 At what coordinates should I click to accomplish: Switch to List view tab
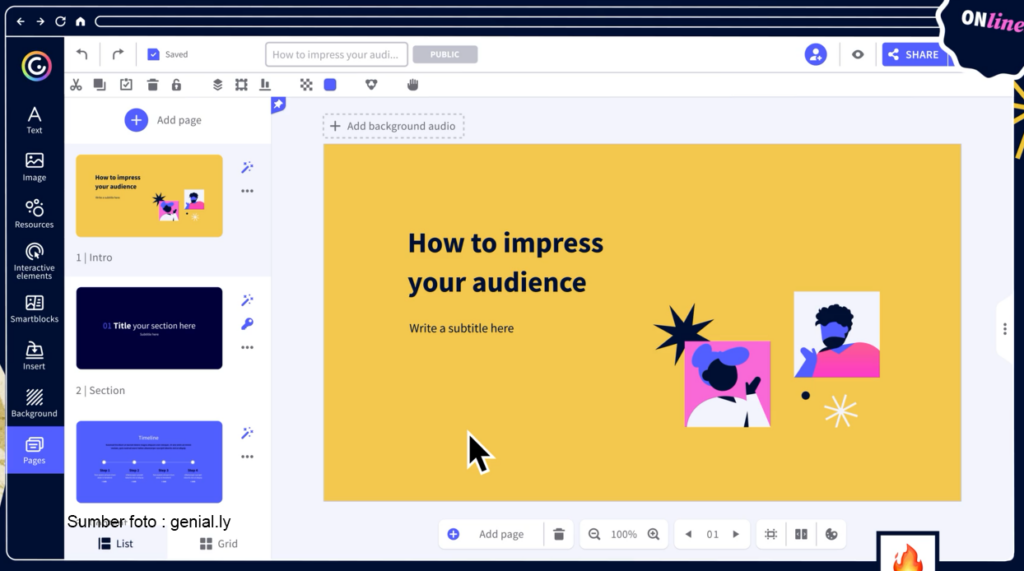point(116,544)
